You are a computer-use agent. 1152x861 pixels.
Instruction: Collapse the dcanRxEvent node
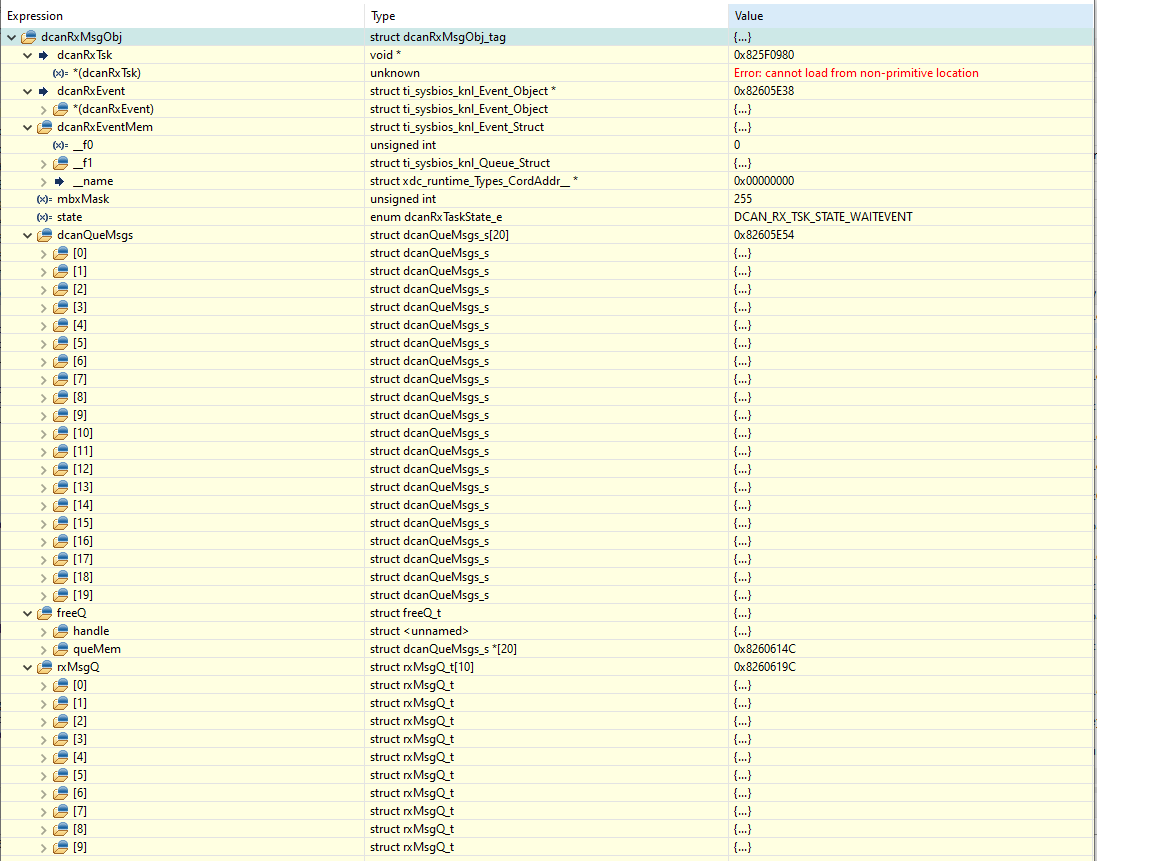28,91
